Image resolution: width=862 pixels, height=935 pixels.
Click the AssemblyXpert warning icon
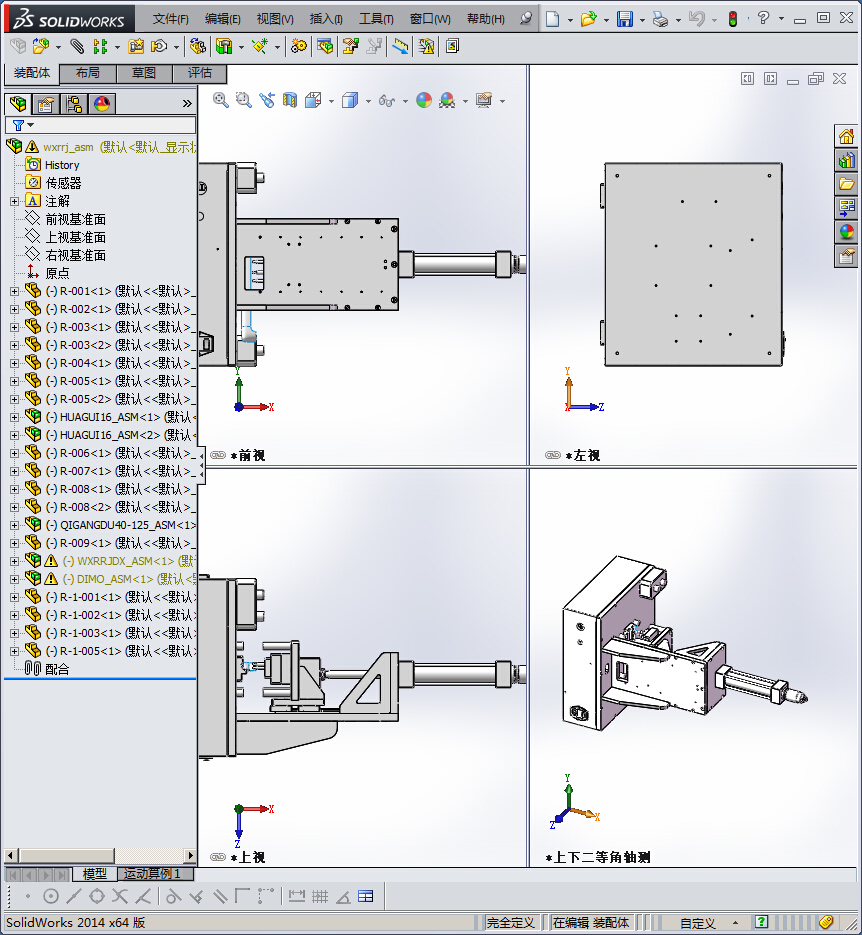(426, 46)
